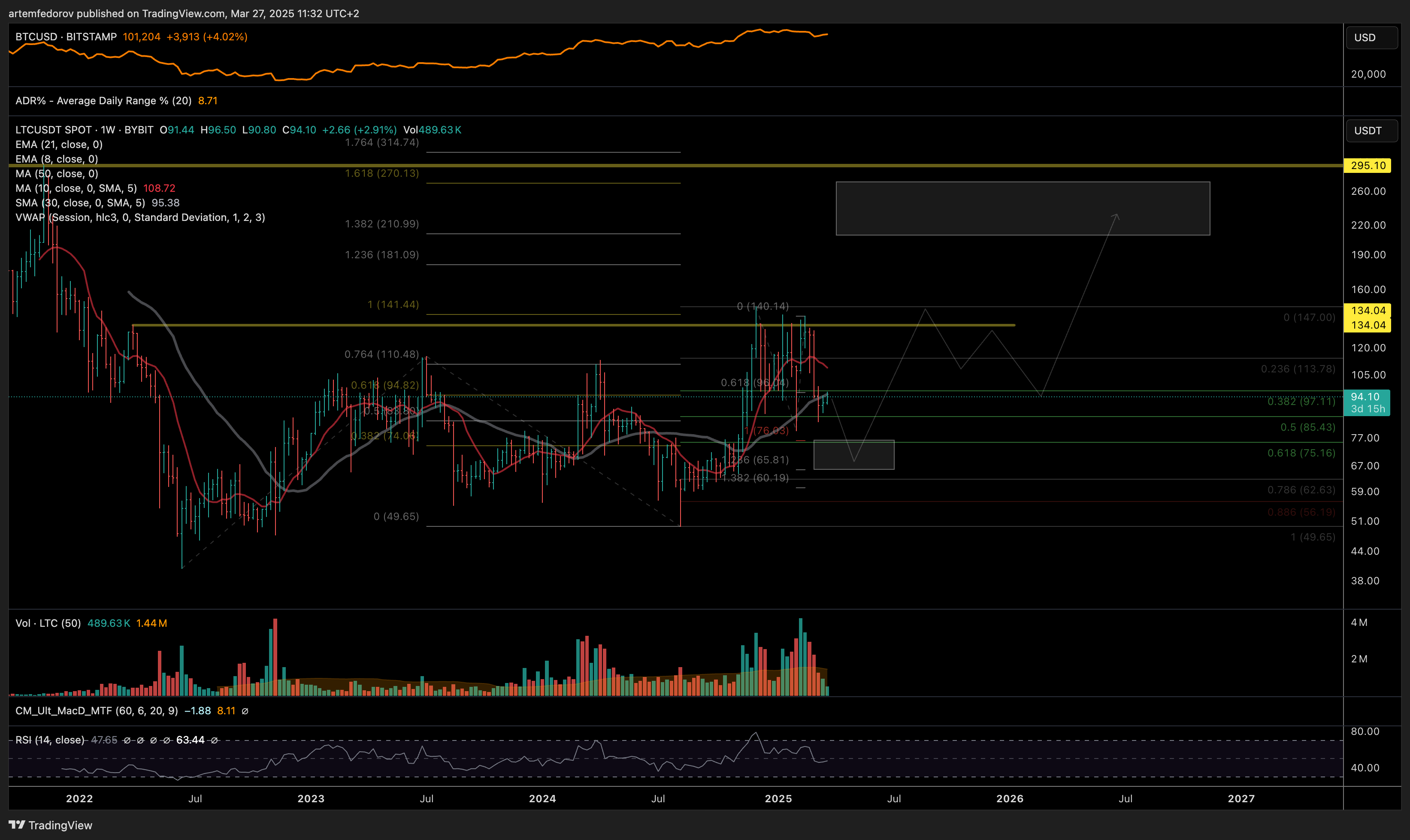The width and height of the screenshot is (1410, 840).
Task: Click the 95.38 SMA value in legend
Action: [165, 203]
